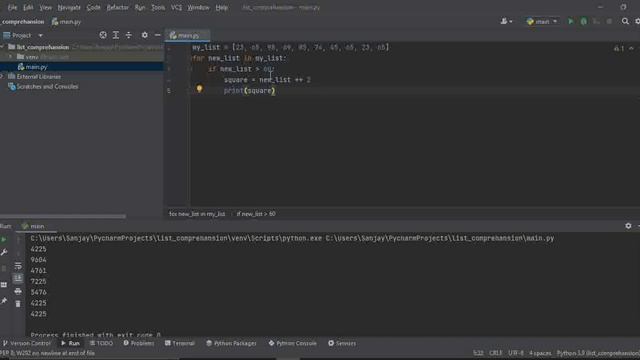Screen dimensions: 640x360
Task: Select main.py in the project tree
Action: (36, 67)
